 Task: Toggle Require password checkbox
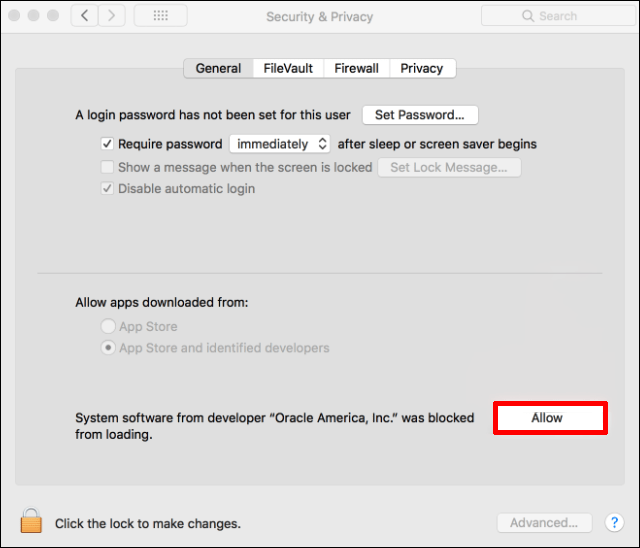[108, 144]
